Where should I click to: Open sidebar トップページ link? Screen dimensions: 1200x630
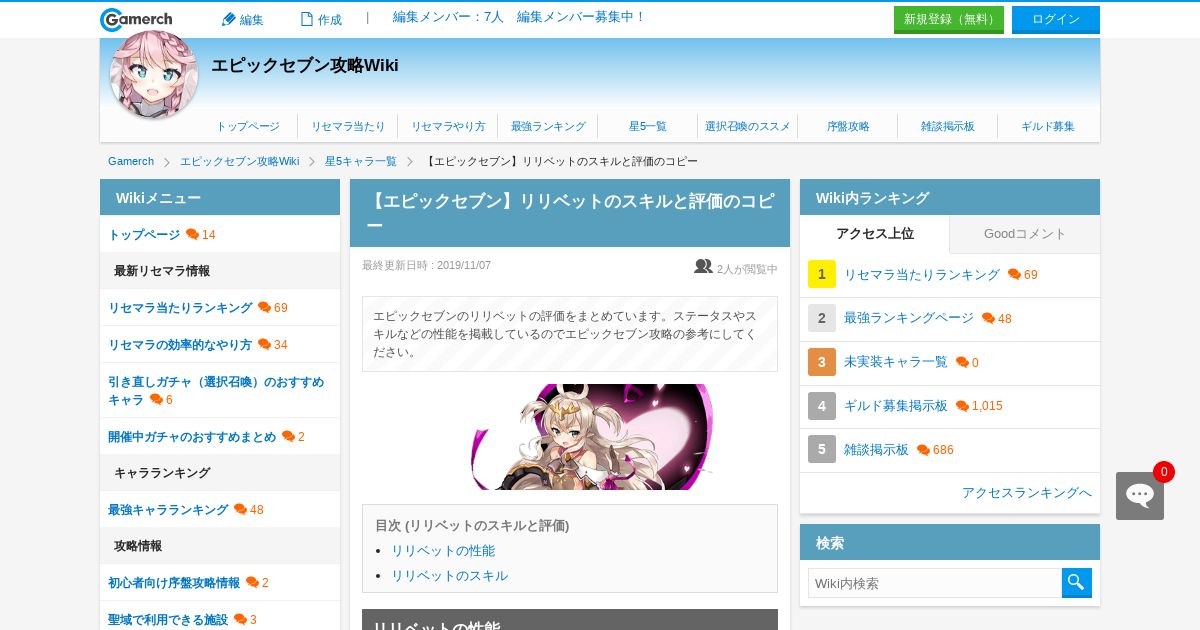point(144,235)
